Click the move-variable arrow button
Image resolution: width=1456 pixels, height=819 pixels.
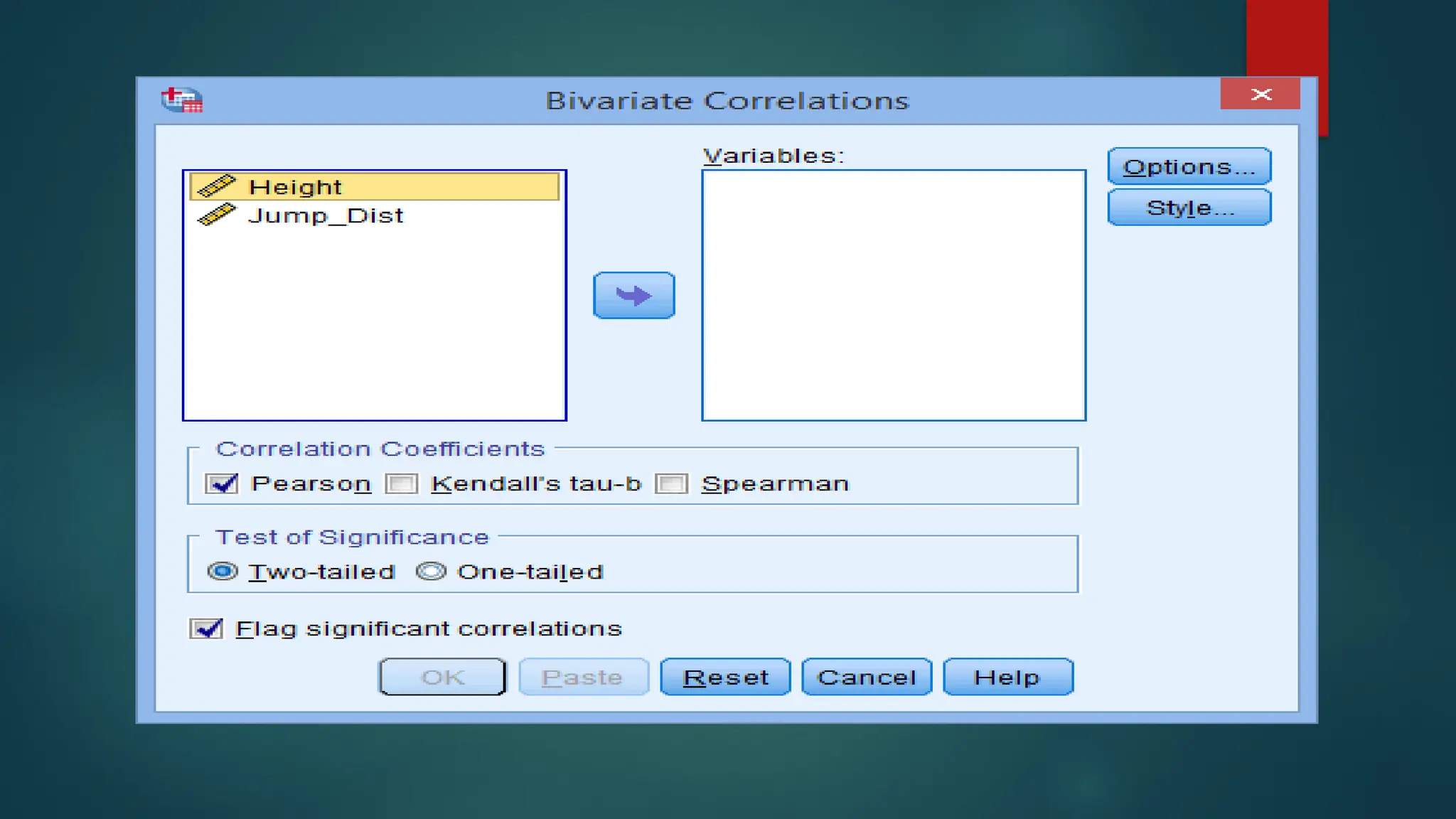[x=633, y=295]
